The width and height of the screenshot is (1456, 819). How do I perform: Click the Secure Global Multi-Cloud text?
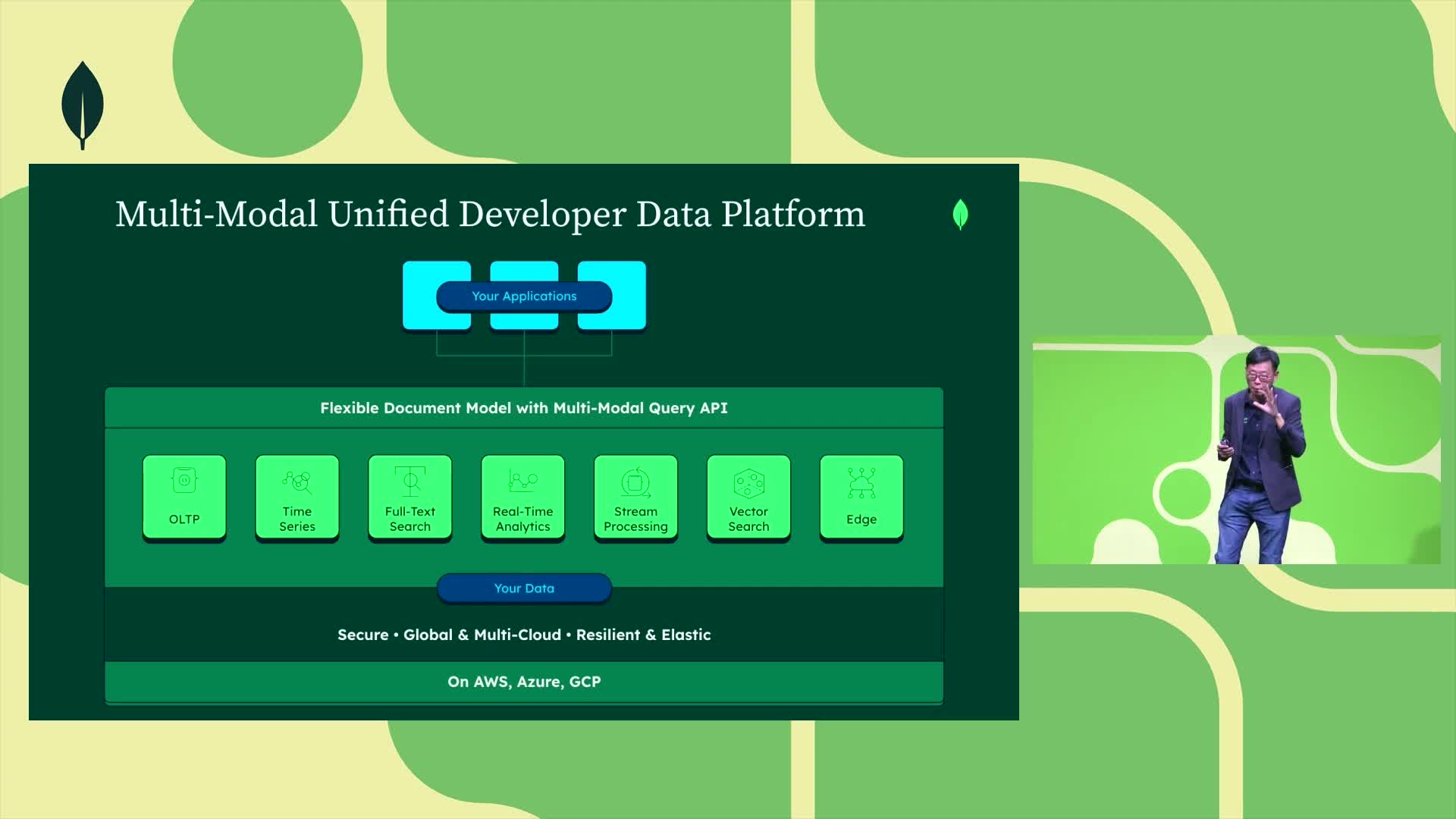523,635
